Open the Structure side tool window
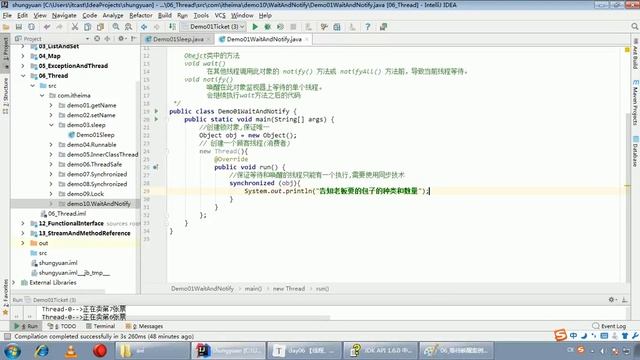Screen dimensions: 640x360 (x=5, y=96)
